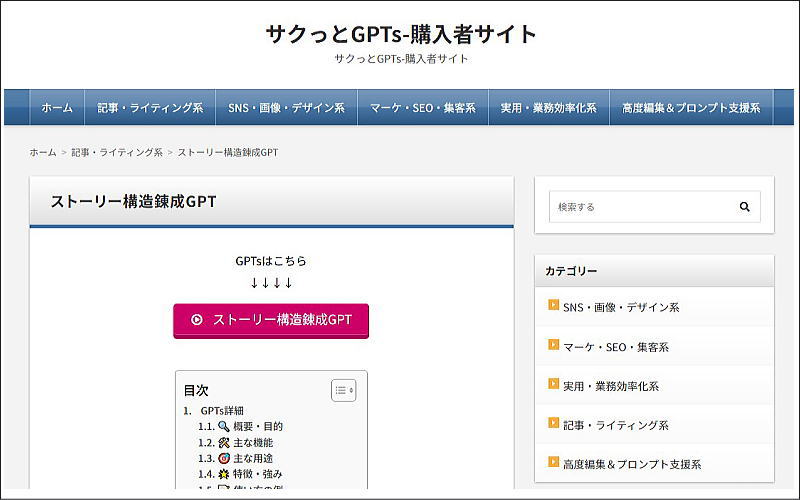Click the ホーム breadcrumb link
This screenshot has height=500, width=800.
(43, 153)
